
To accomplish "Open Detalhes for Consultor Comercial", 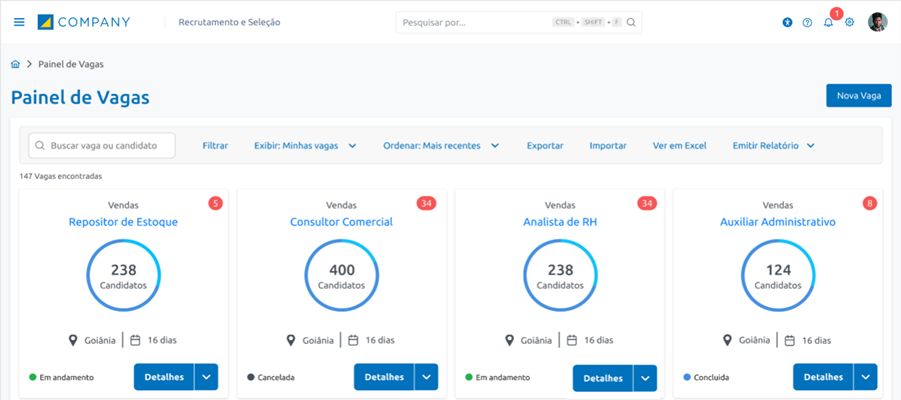I will point(384,377).
